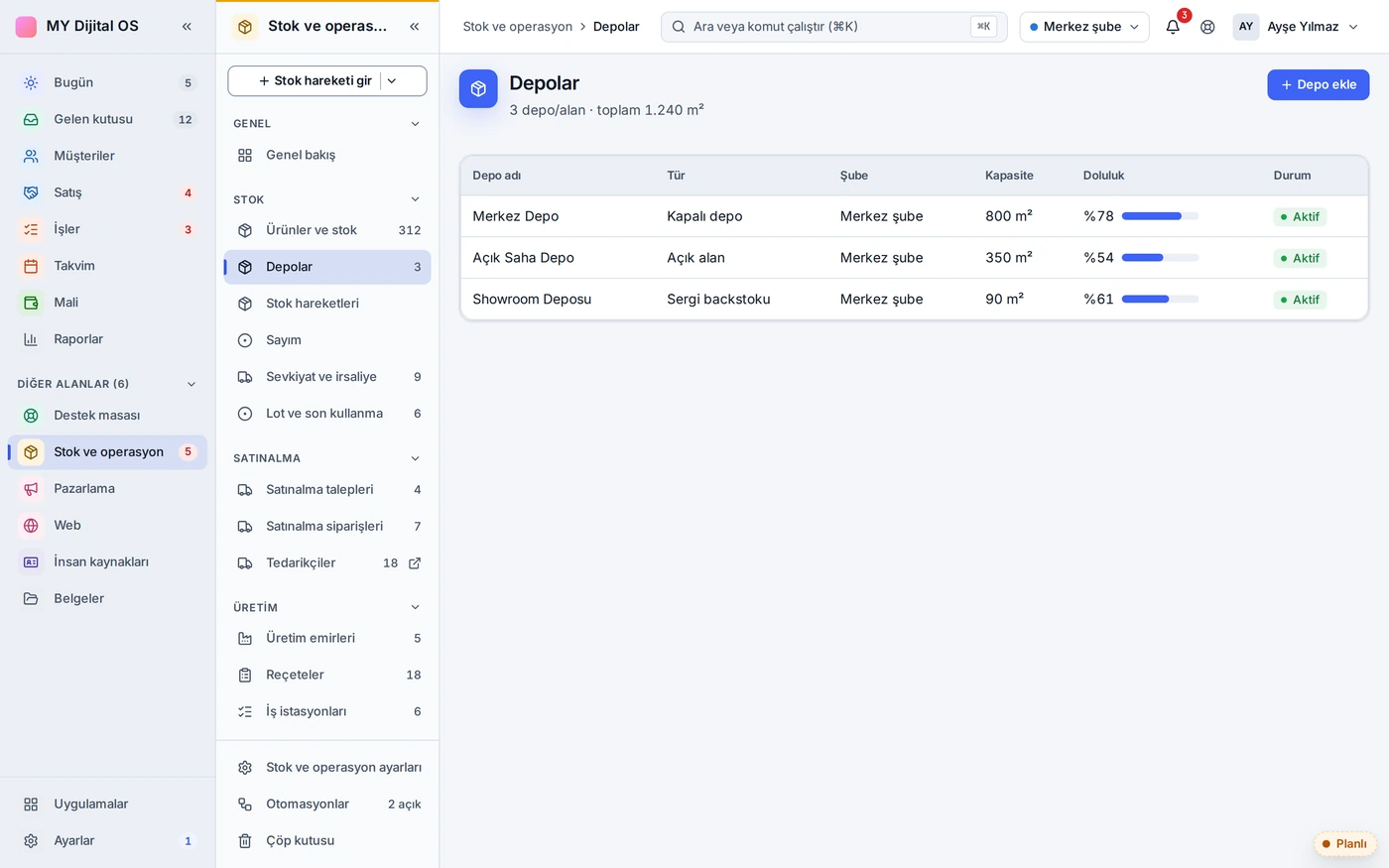
Task: Open notifications bell icon
Action: point(1173,27)
